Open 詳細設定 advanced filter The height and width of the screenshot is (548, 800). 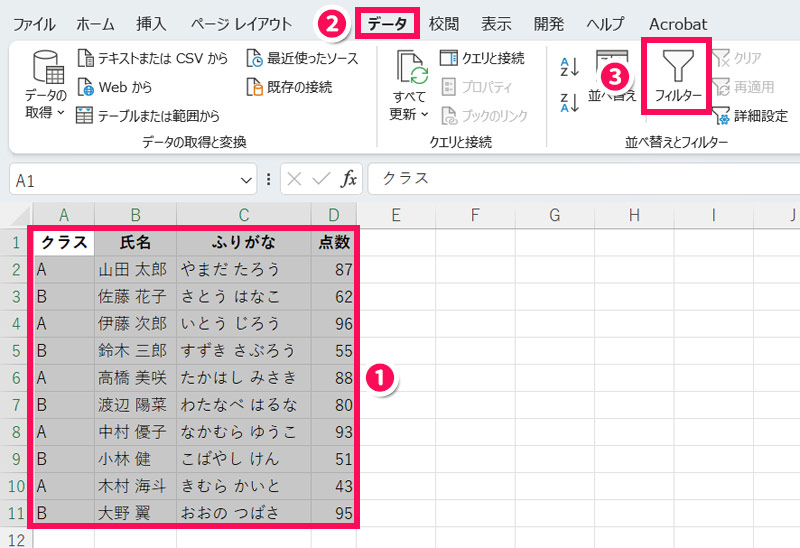click(750, 116)
